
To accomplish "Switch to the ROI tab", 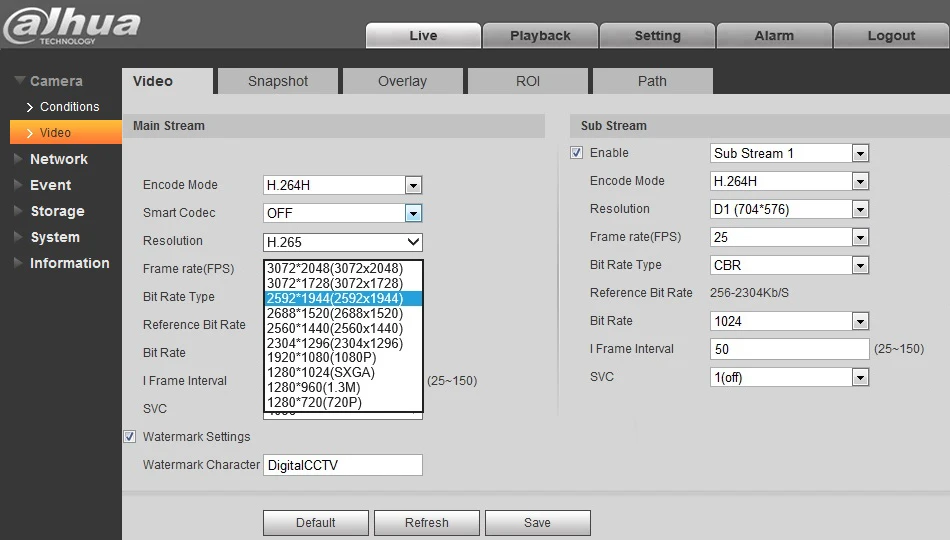I will [528, 81].
